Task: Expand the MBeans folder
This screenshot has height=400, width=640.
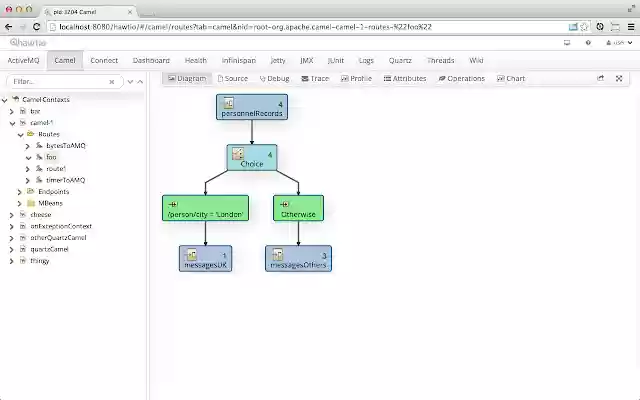Action: pyautogui.click(x=20, y=203)
